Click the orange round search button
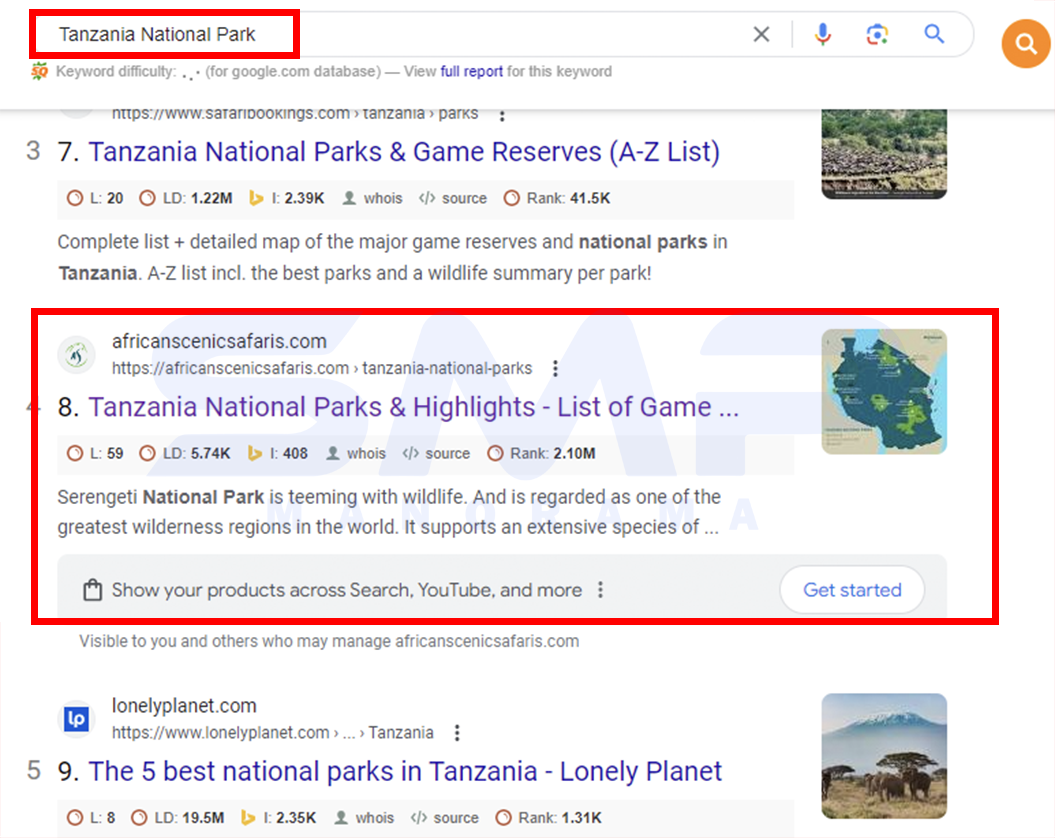Image resolution: width=1055 pixels, height=838 pixels. point(1025,44)
